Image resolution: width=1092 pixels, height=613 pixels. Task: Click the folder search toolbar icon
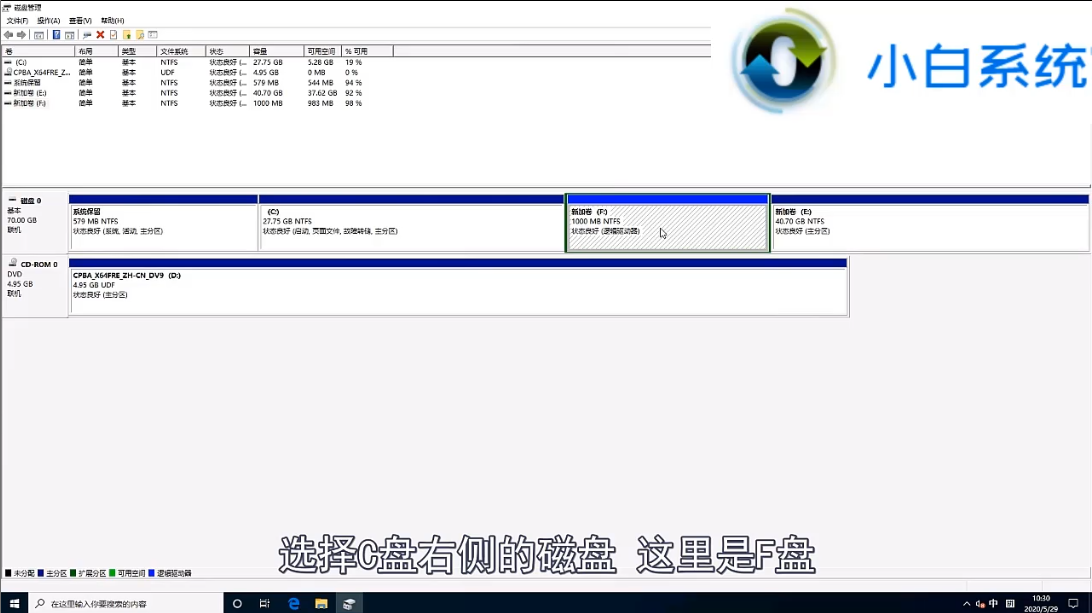click(x=140, y=35)
